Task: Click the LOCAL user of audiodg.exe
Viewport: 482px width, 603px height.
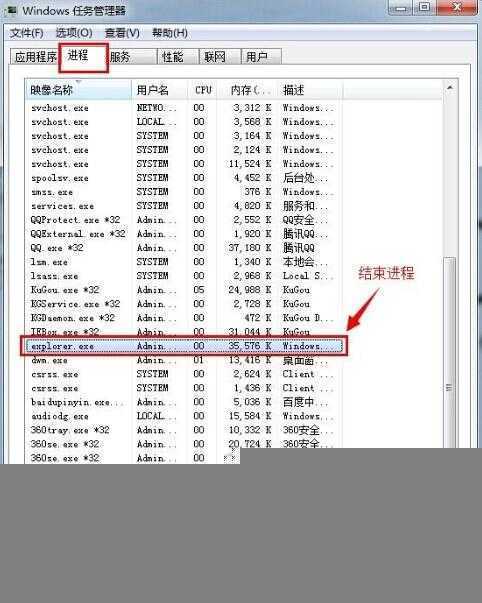Action: (156, 416)
